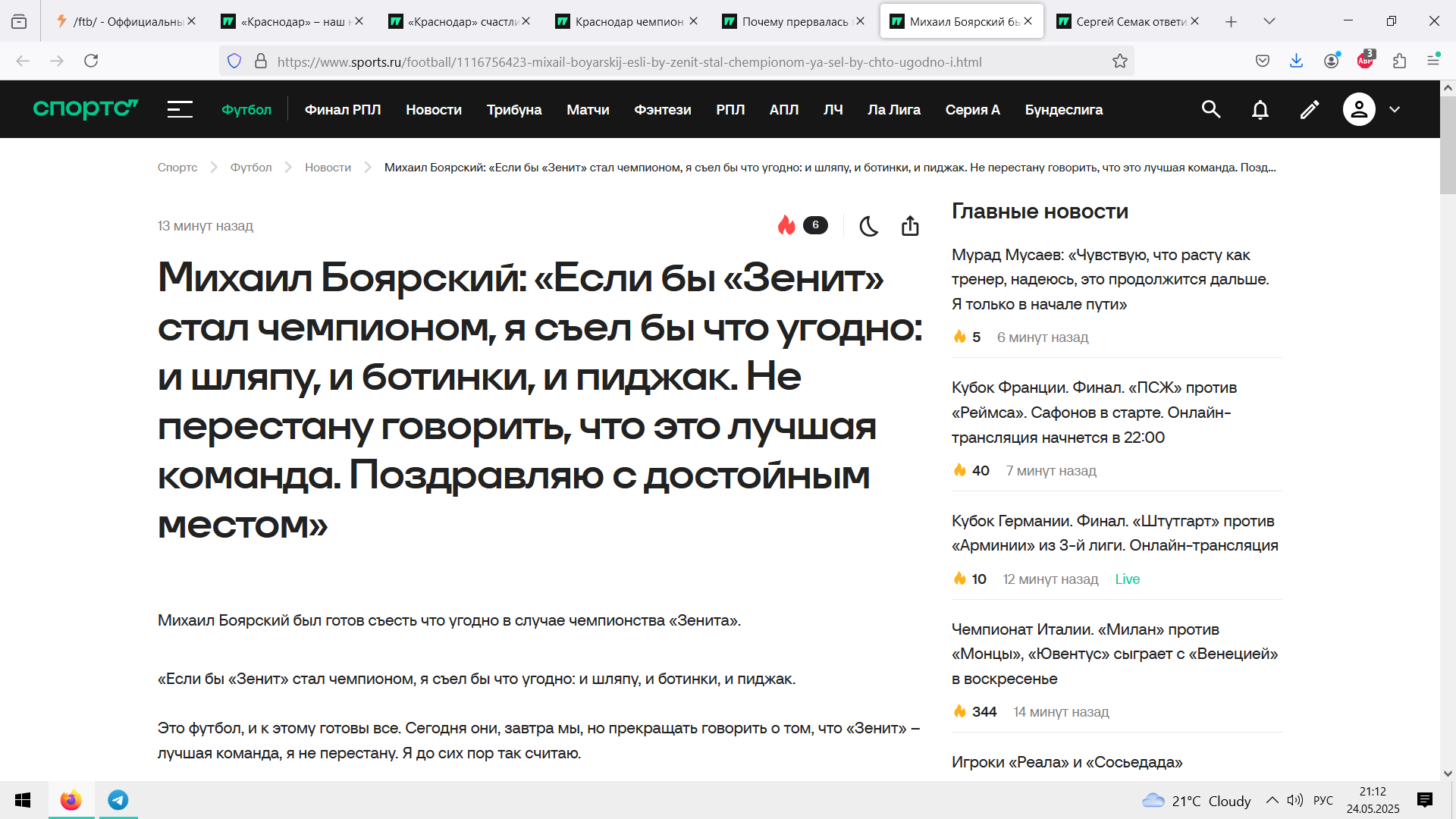
Task: Open Windows Start menu
Action: click(x=23, y=800)
